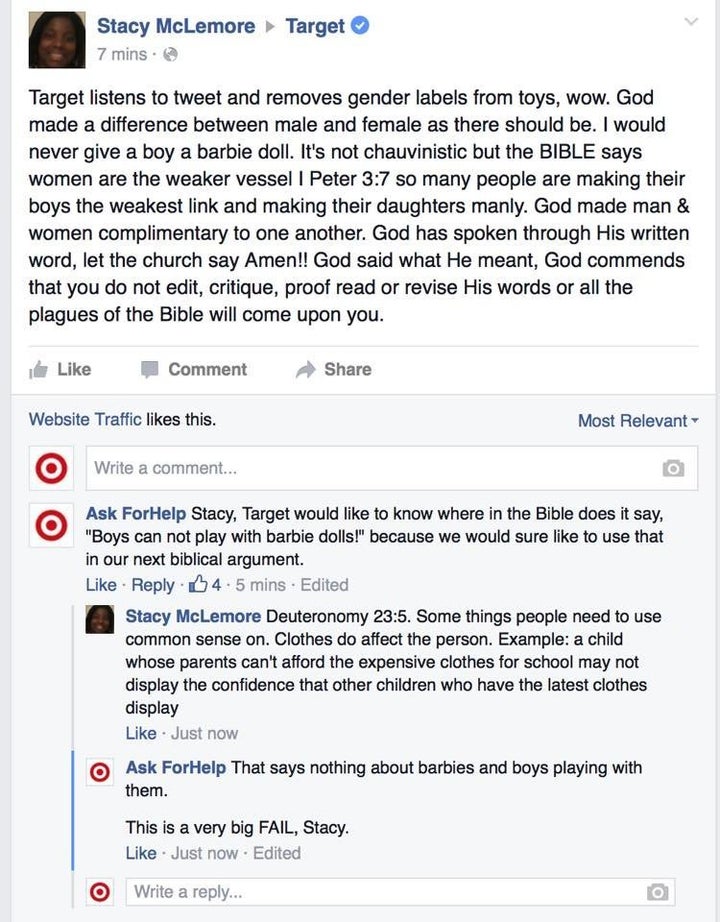Click camera icon in Write a comment box
The width and height of the screenshot is (720, 922).
(673, 468)
